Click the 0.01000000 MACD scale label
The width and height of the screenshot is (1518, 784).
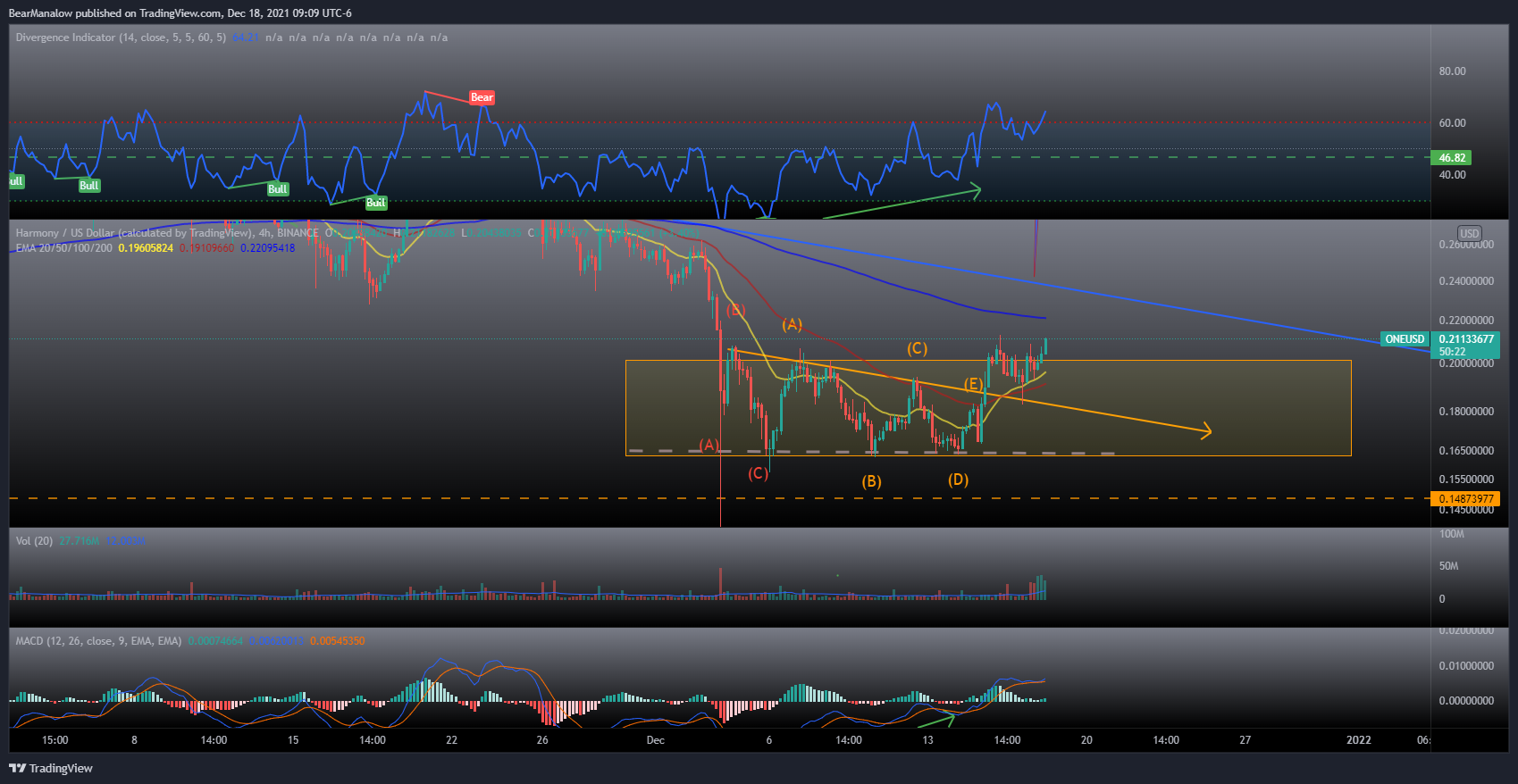[x=1466, y=666]
